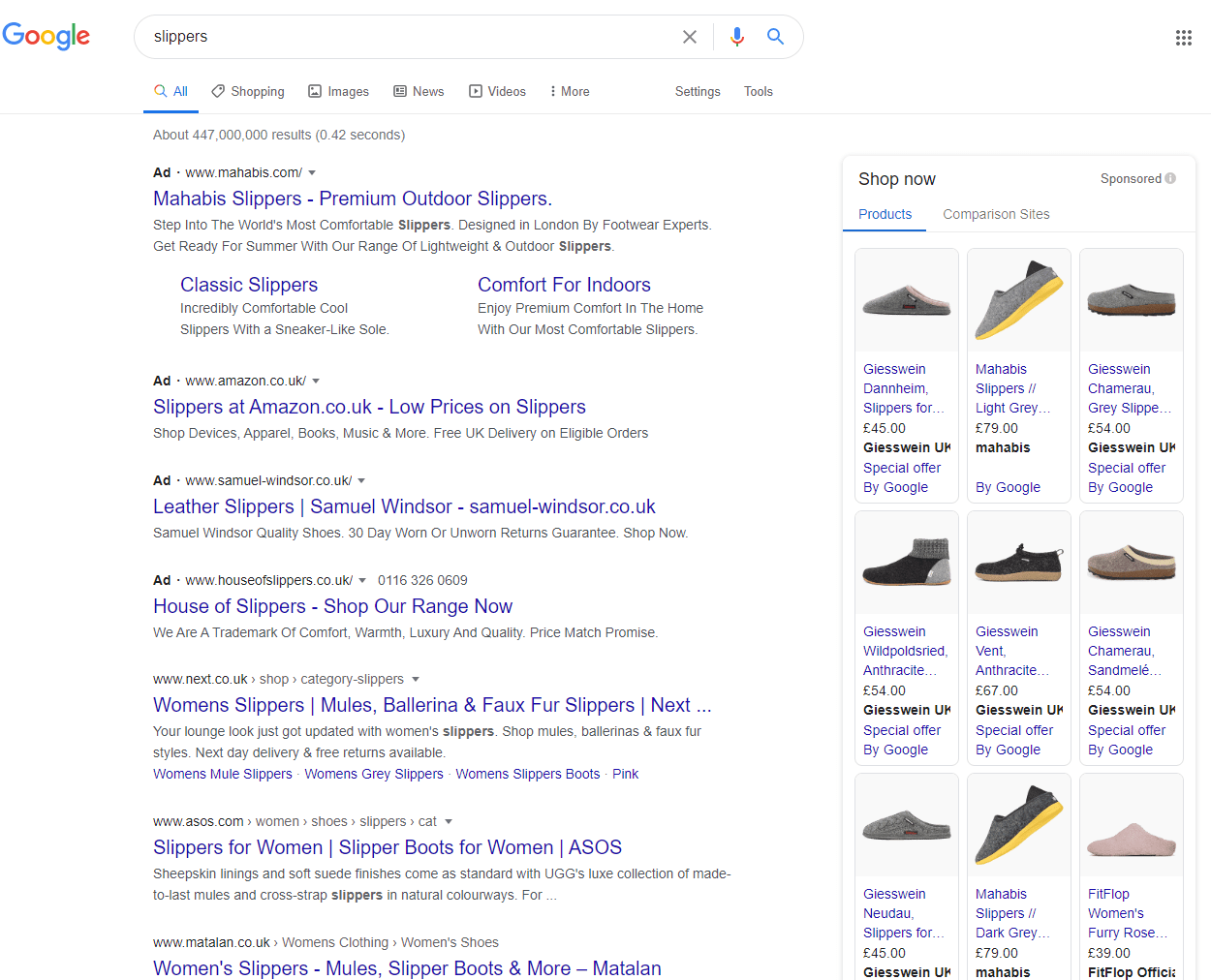
Task: Click the Giesswein Neudau slipper image
Action: 907,825
